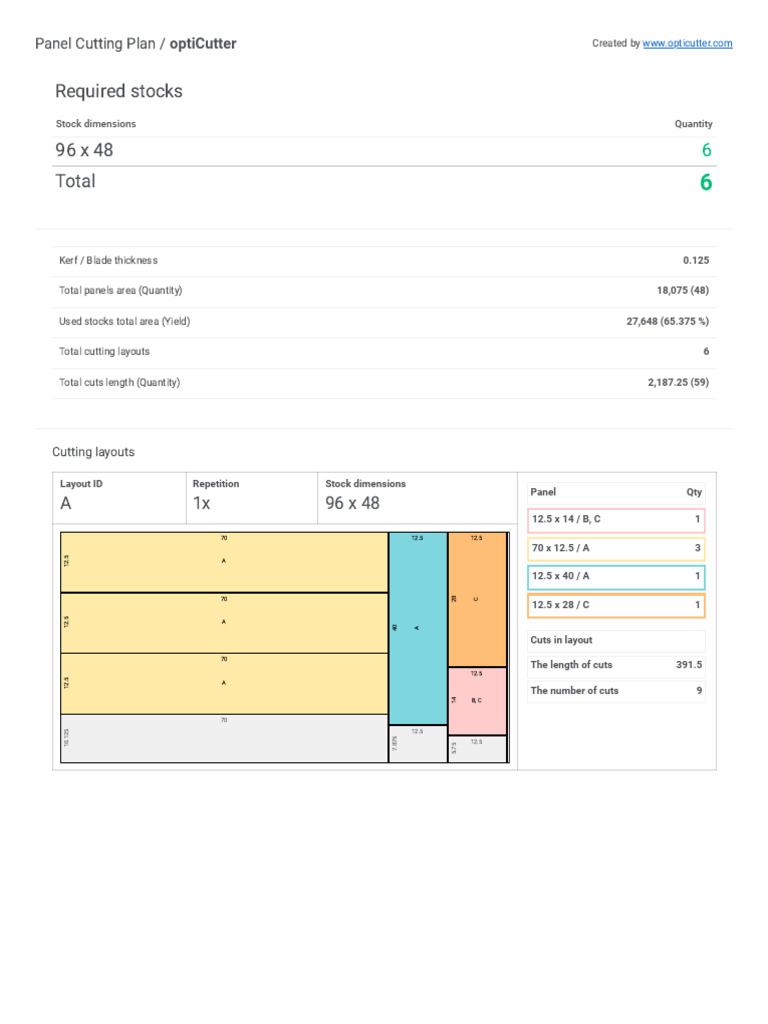The width and height of the screenshot is (768, 1024).
Task: Click the 'Qty' column header
Action: click(694, 492)
